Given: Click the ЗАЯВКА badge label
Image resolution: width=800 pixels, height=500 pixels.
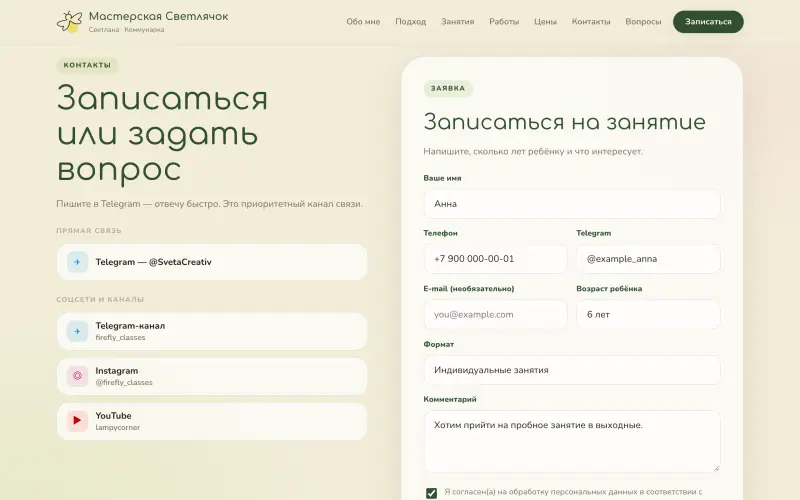Looking at the screenshot, I should [448, 88].
